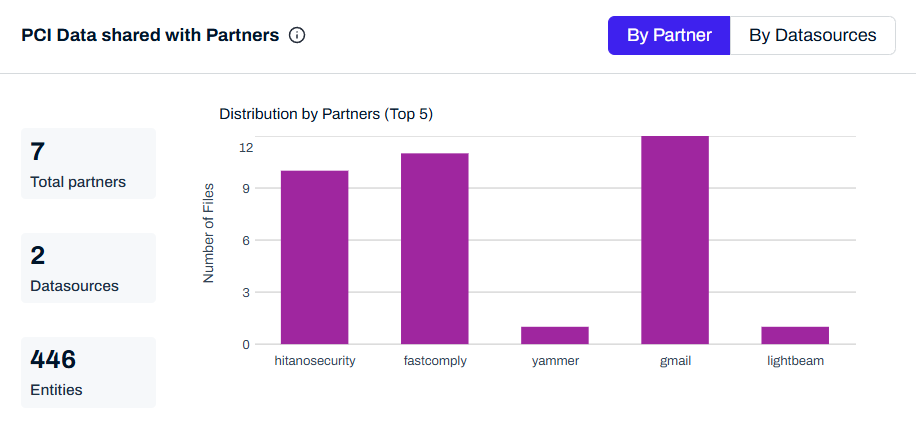Click the short yammer bar
Viewport: 916px width, 433px height.
click(x=555, y=335)
